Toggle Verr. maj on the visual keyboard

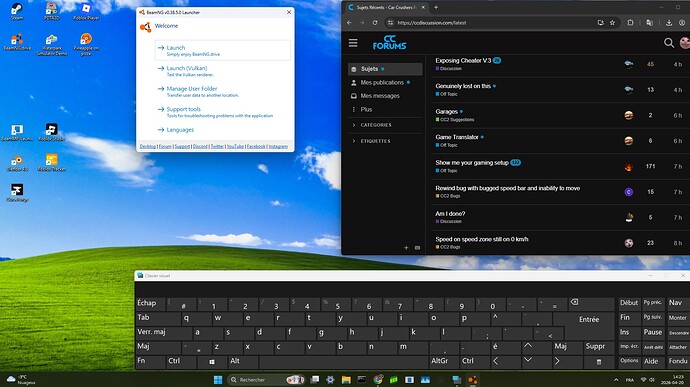[164, 332]
